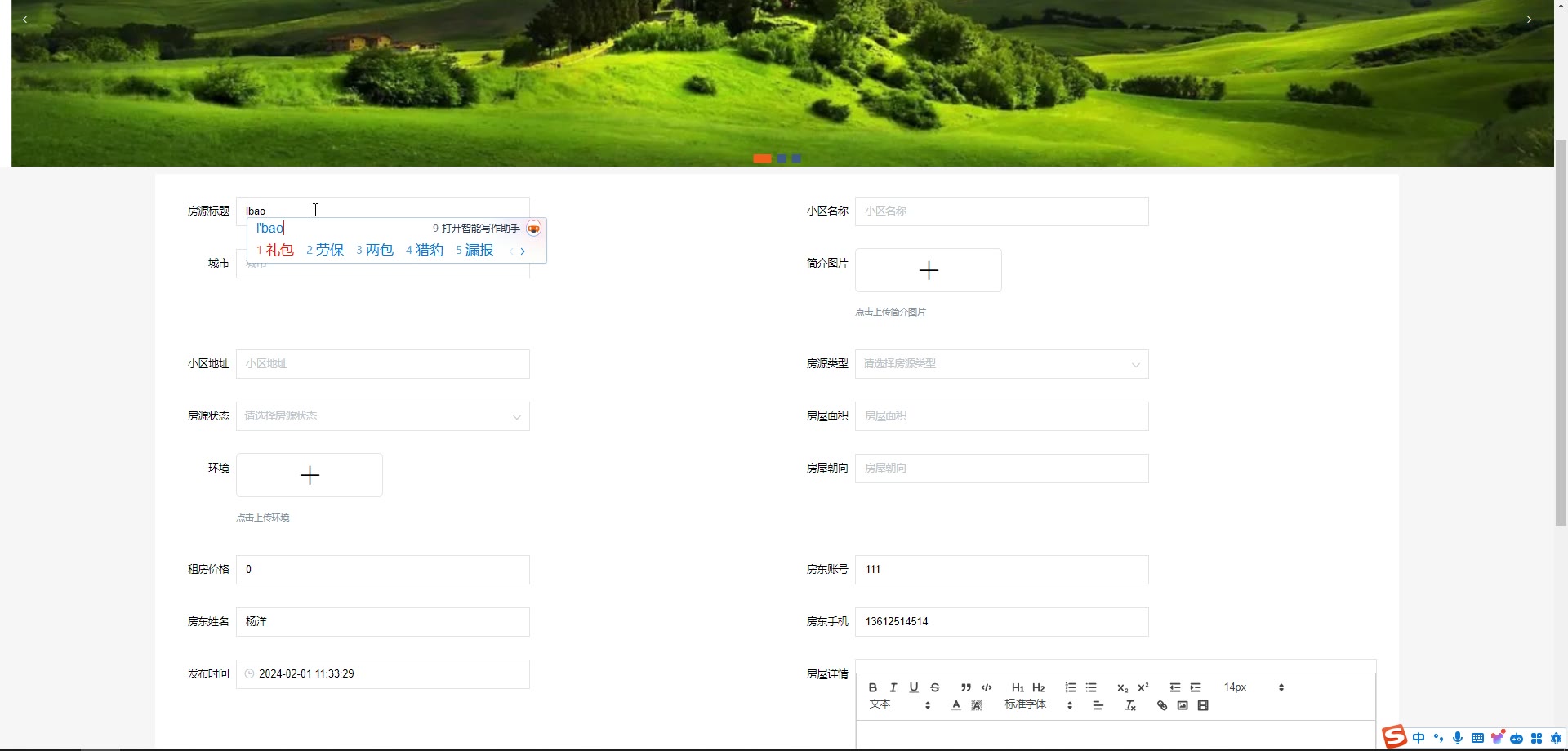Go to next carousel banner slide
The image size is (1568, 751).
point(1529,19)
